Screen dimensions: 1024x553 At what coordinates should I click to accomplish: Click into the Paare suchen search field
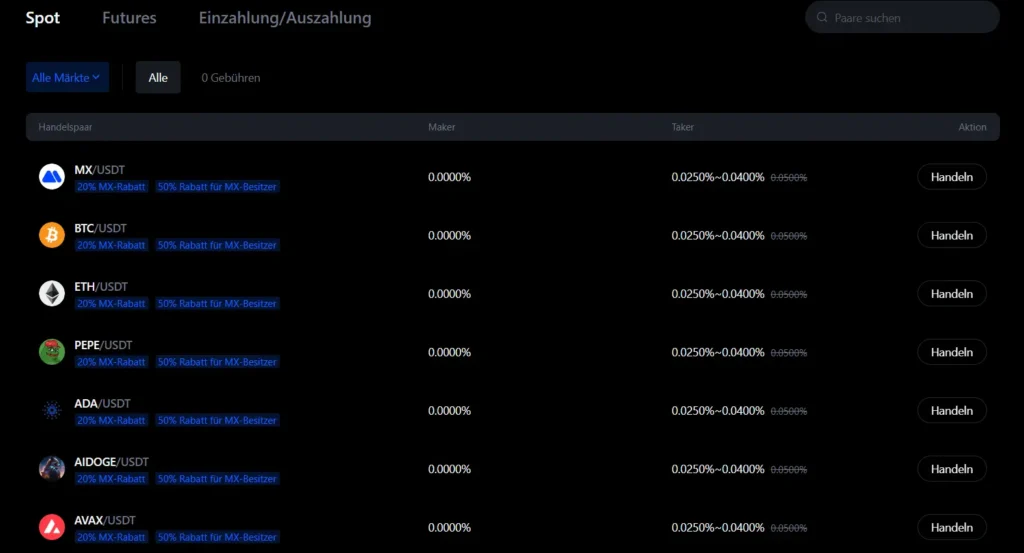click(910, 18)
